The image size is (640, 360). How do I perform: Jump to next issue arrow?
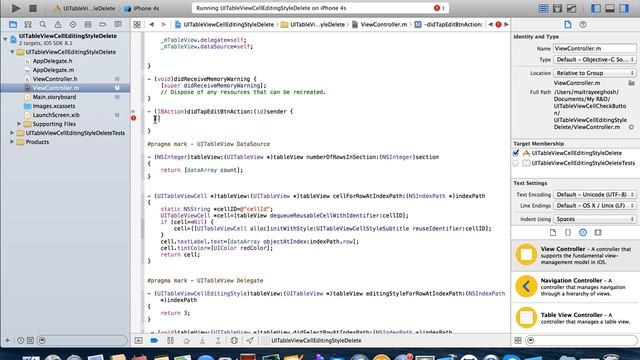[x=506, y=24]
